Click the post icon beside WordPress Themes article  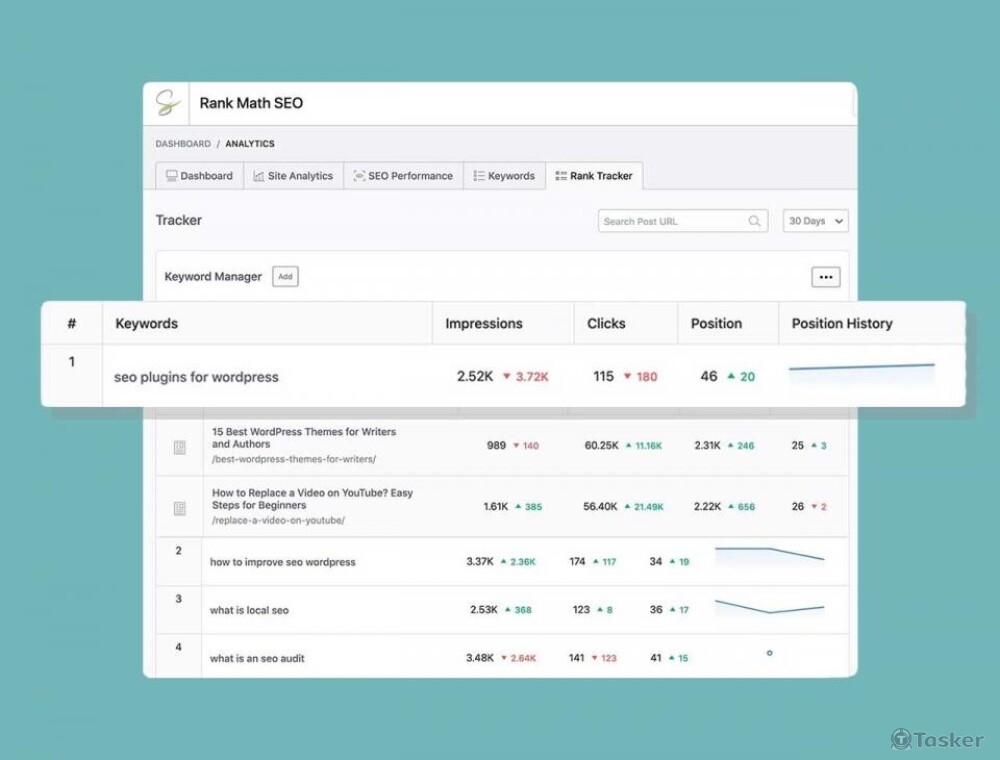(x=180, y=447)
